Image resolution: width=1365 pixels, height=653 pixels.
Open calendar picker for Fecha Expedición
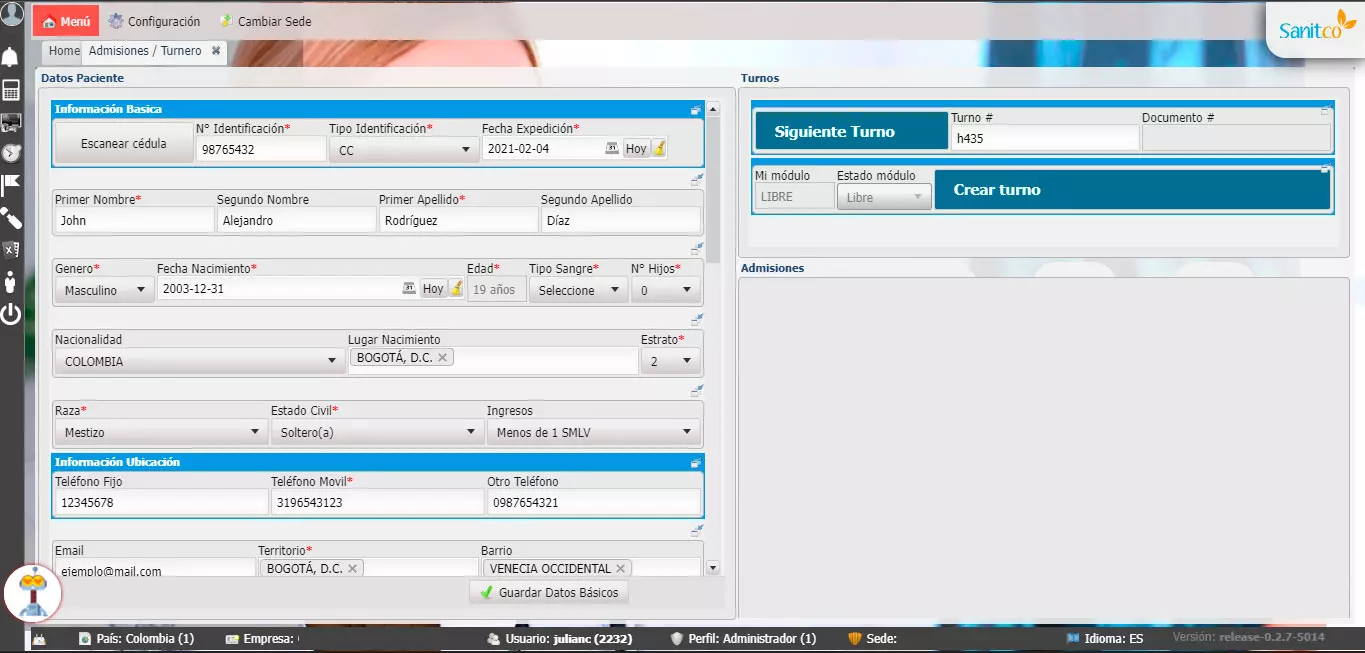pos(611,149)
